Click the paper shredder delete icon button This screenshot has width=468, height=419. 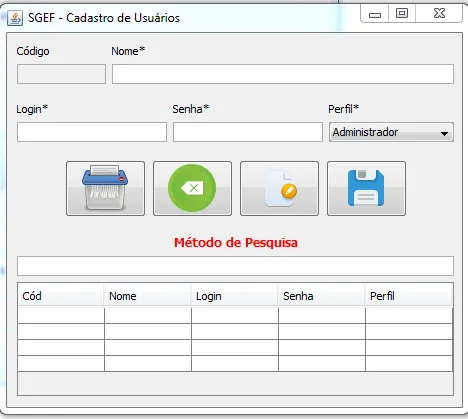[105, 188]
